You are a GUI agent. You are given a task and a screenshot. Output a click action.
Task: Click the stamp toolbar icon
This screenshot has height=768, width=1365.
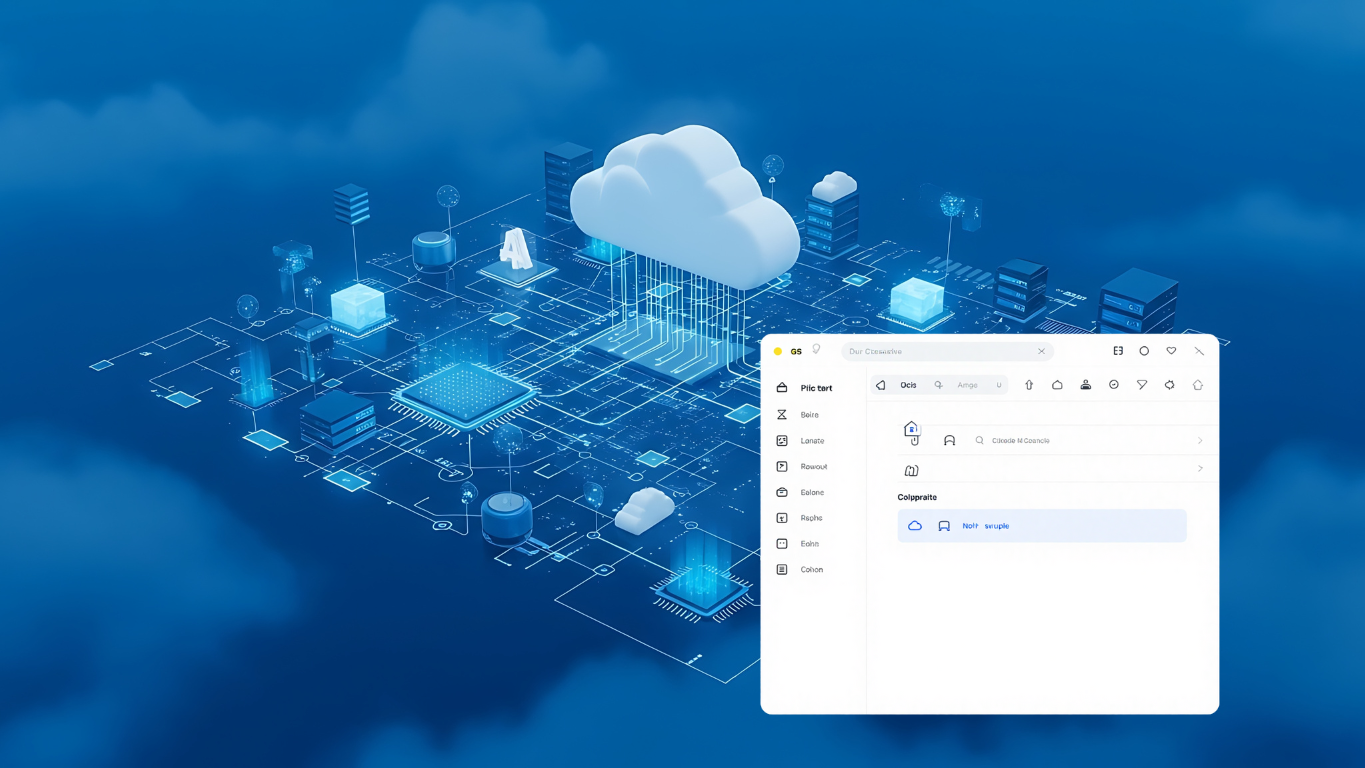[1085, 385]
